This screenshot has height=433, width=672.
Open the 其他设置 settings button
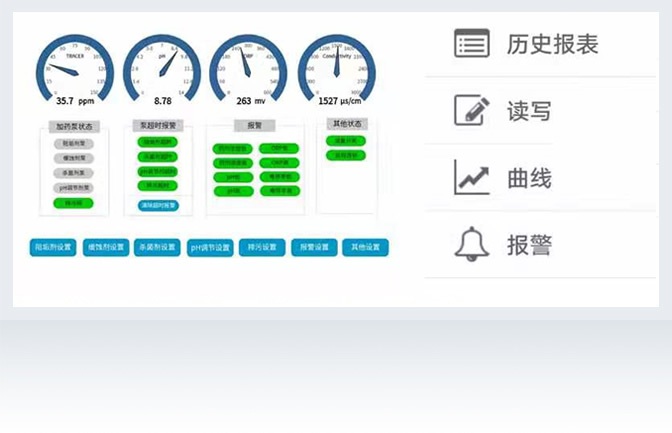click(366, 247)
